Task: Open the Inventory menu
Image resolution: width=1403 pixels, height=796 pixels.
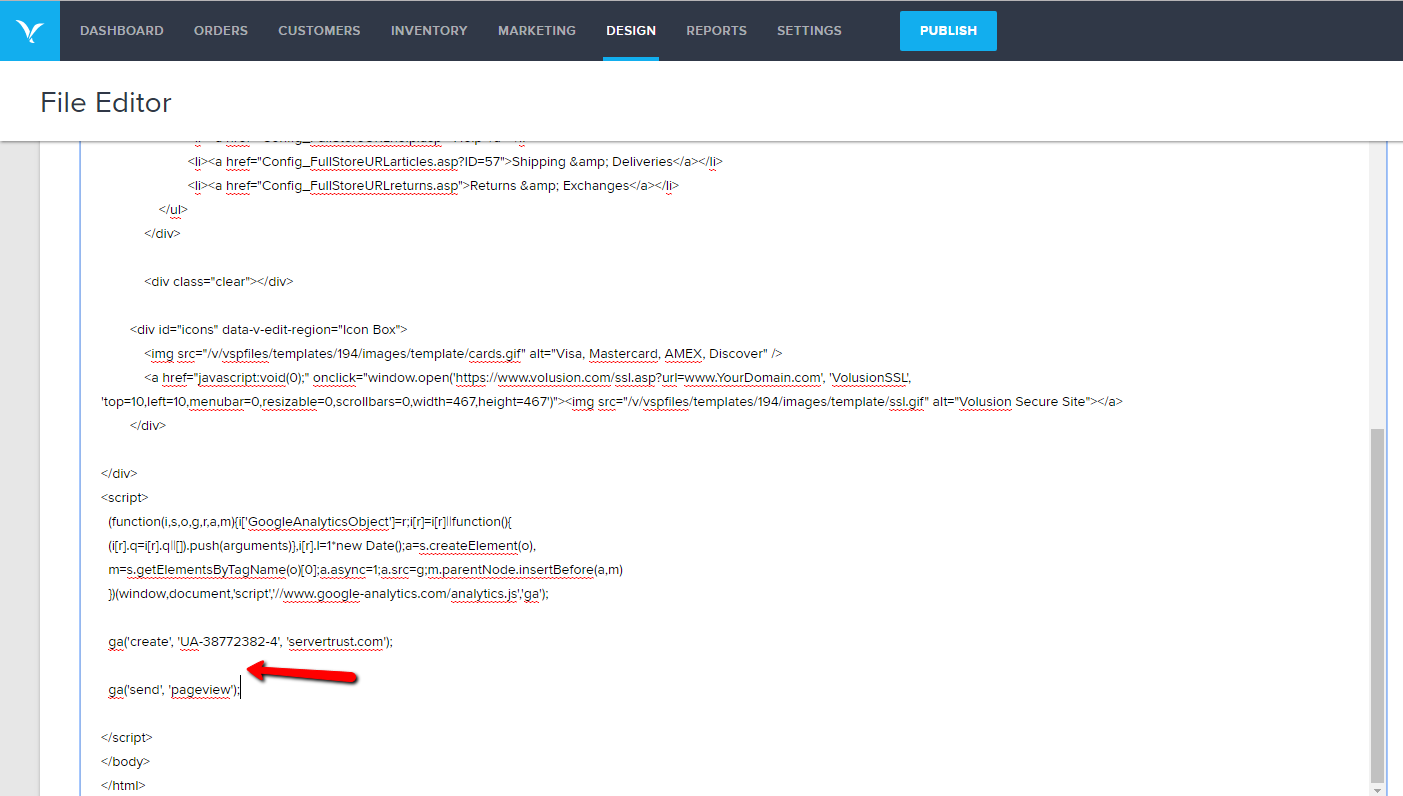Action: click(429, 31)
